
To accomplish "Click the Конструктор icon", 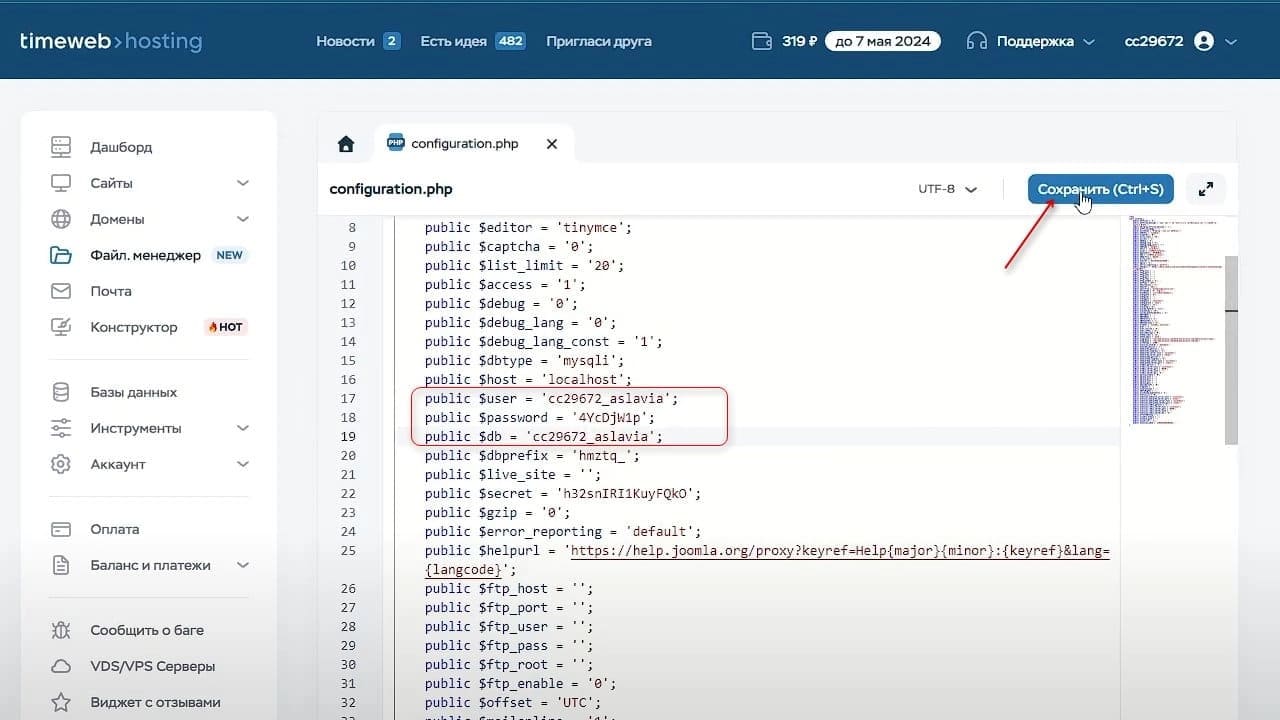I will pos(61,327).
